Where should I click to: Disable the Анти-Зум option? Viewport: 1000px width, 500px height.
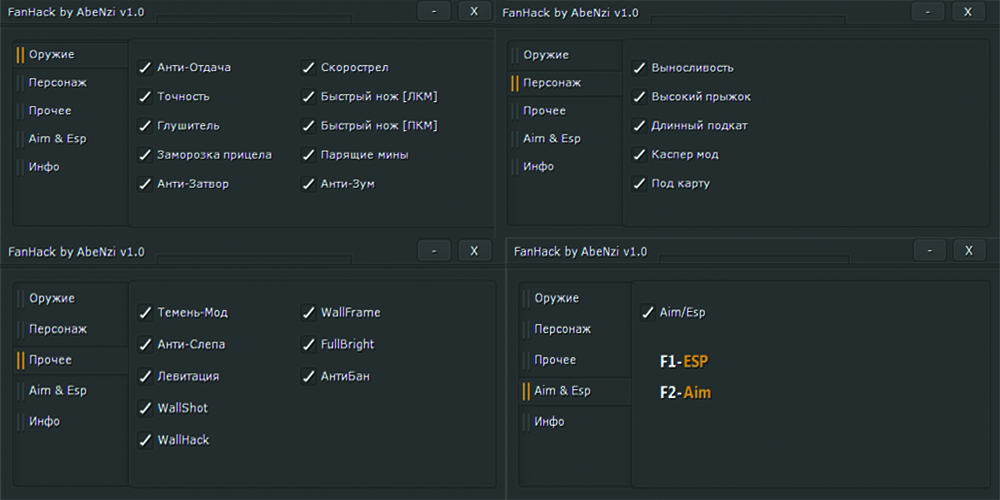pyautogui.click(x=309, y=184)
